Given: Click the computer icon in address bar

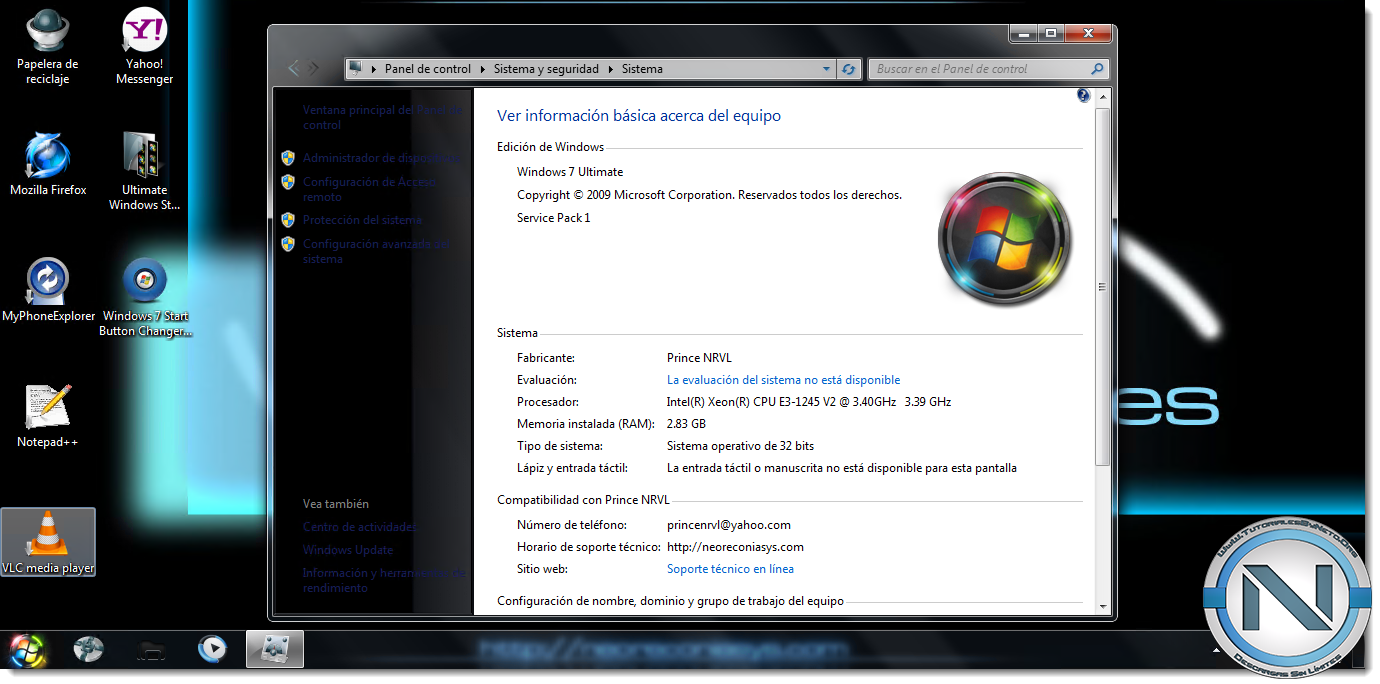Looking at the screenshot, I should 355,69.
